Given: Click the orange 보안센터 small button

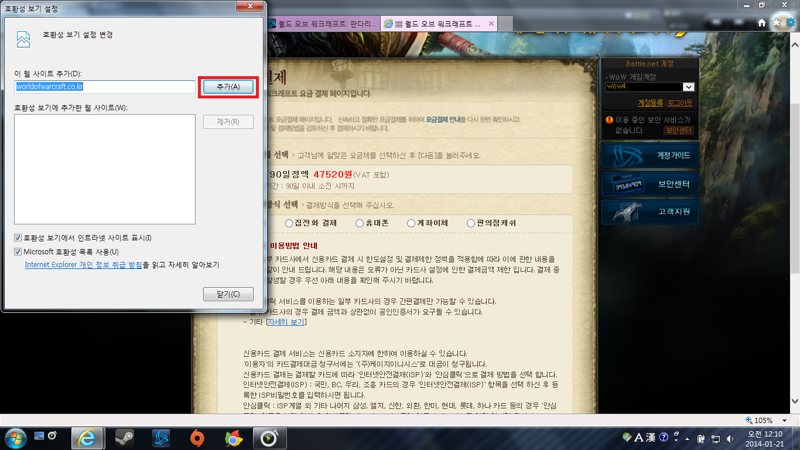Looking at the screenshot, I should tap(678, 130).
